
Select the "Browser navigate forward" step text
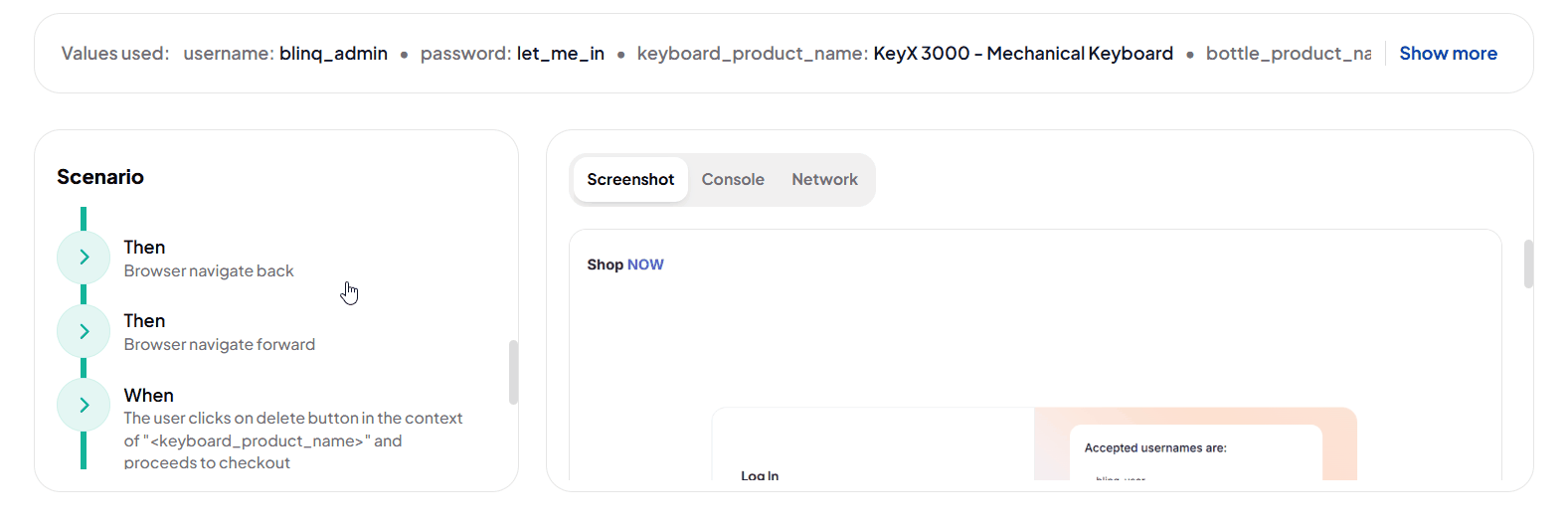(219, 345)
